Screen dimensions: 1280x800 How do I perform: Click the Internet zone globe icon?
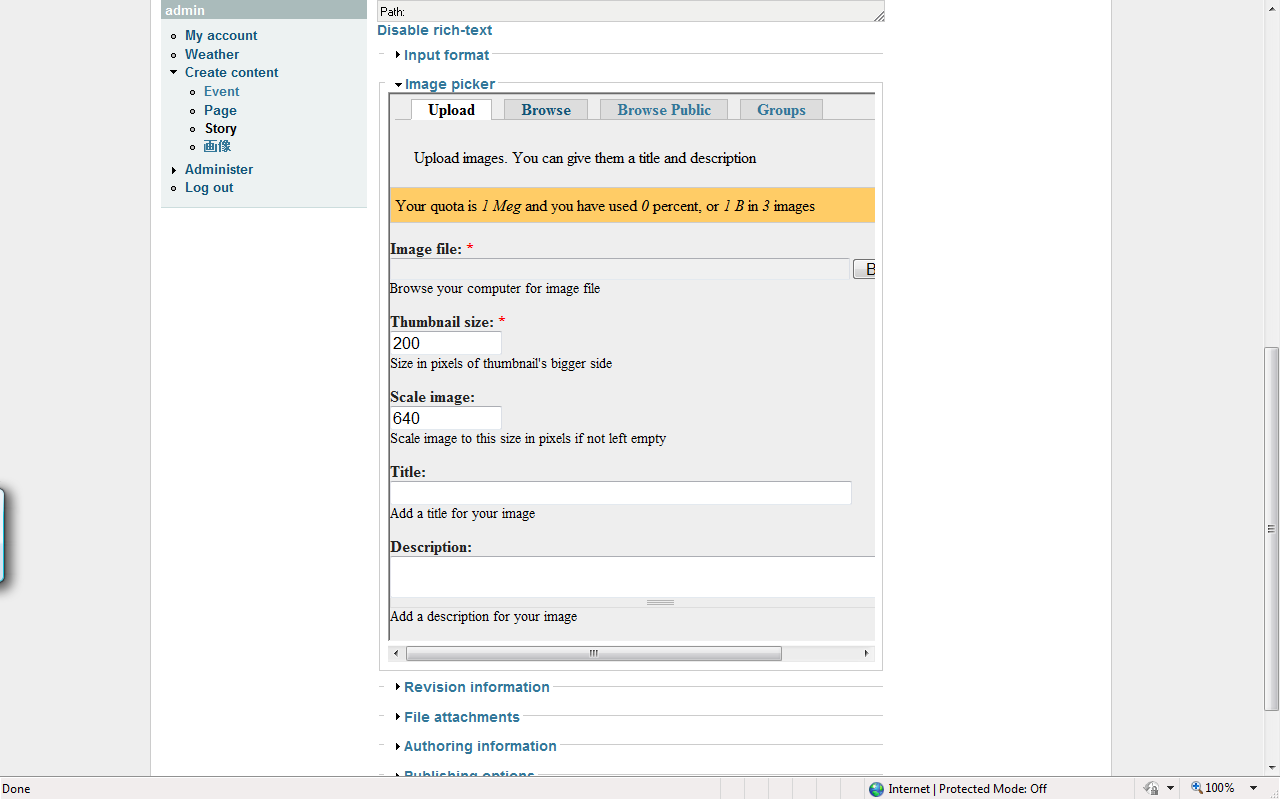(x=877, y=789)
